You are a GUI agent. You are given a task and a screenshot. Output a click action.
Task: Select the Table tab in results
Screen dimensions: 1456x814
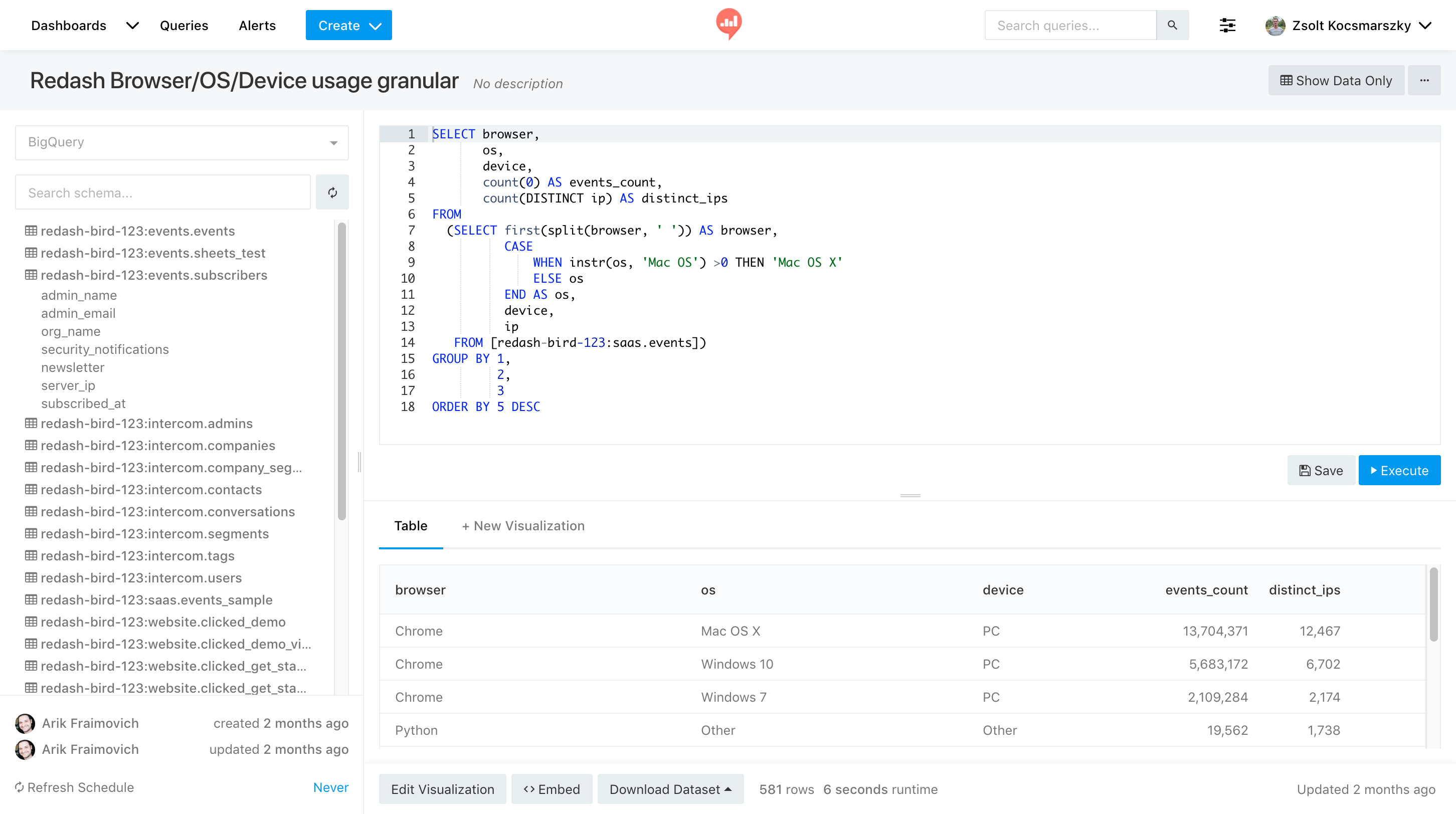pos(411,525)
